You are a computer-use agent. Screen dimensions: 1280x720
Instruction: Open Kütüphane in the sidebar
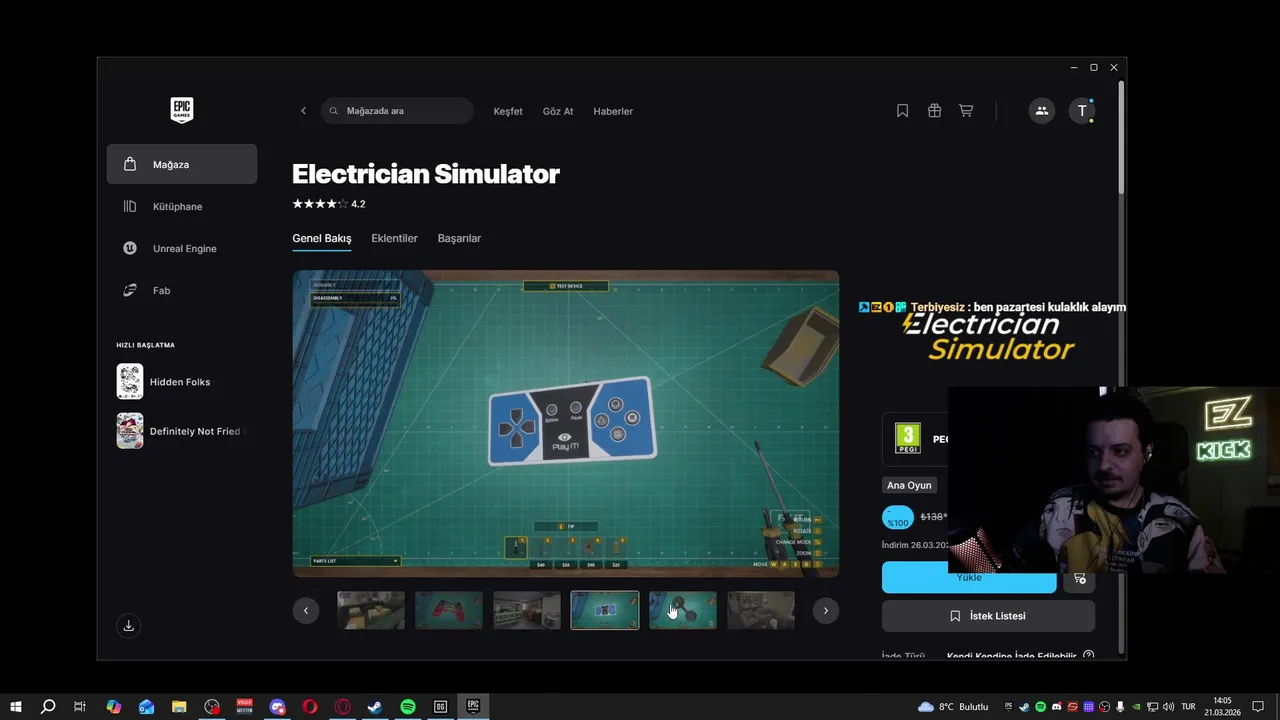click(x=182, y=206)
